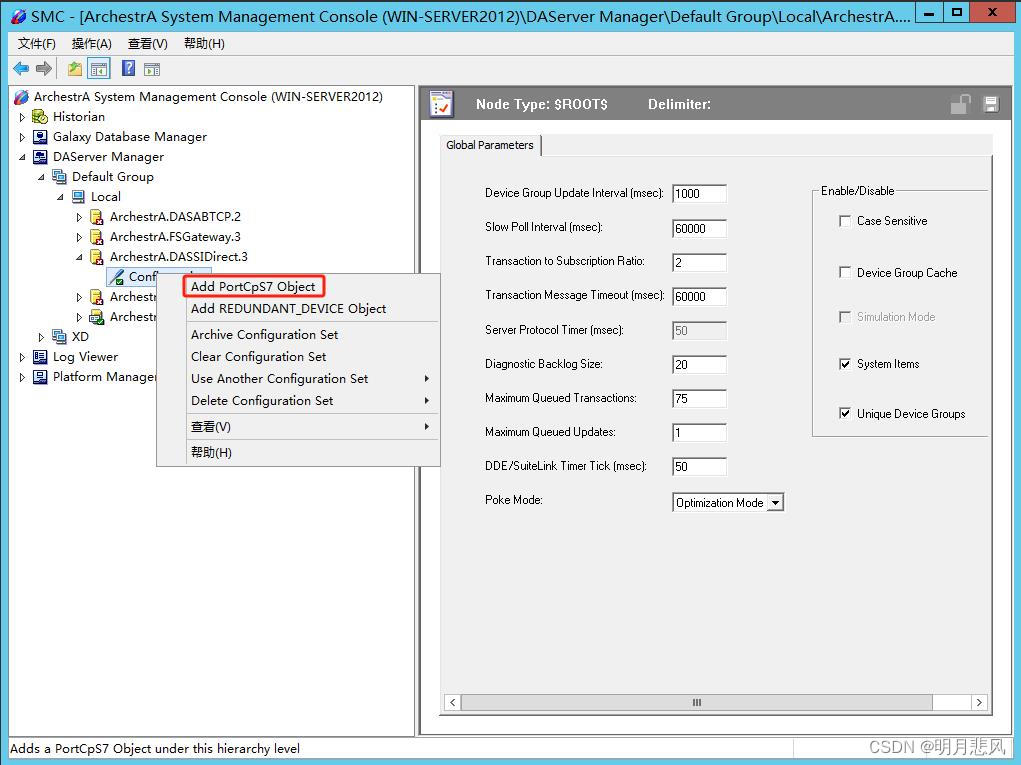The image size is (1021, 765).
Task: Expand the XD tree node
Action: click(41, 337)
